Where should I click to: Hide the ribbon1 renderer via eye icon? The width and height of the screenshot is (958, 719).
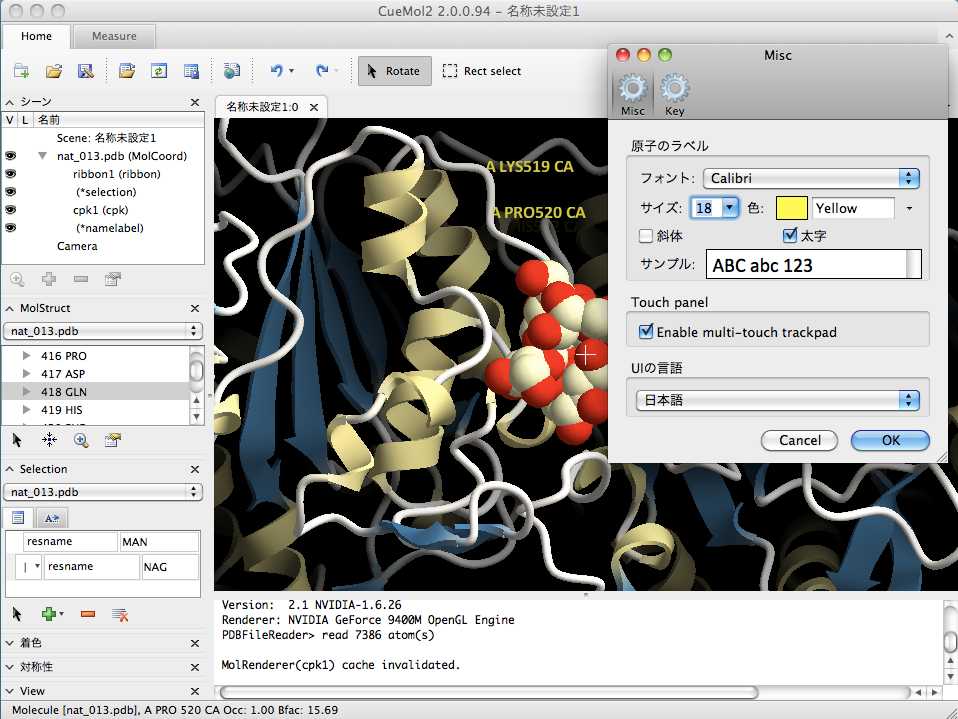(11, 174)
